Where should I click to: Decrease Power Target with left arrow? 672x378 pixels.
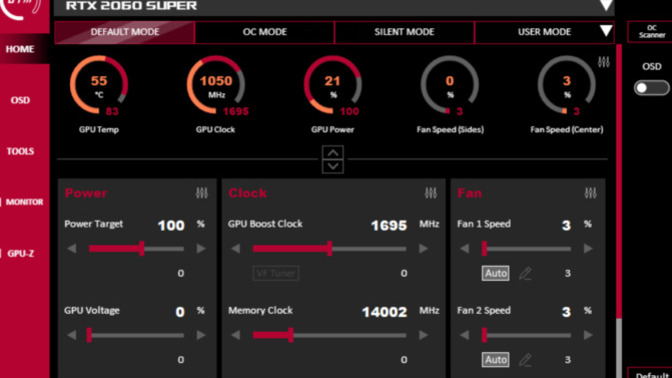tap(72, 249)
